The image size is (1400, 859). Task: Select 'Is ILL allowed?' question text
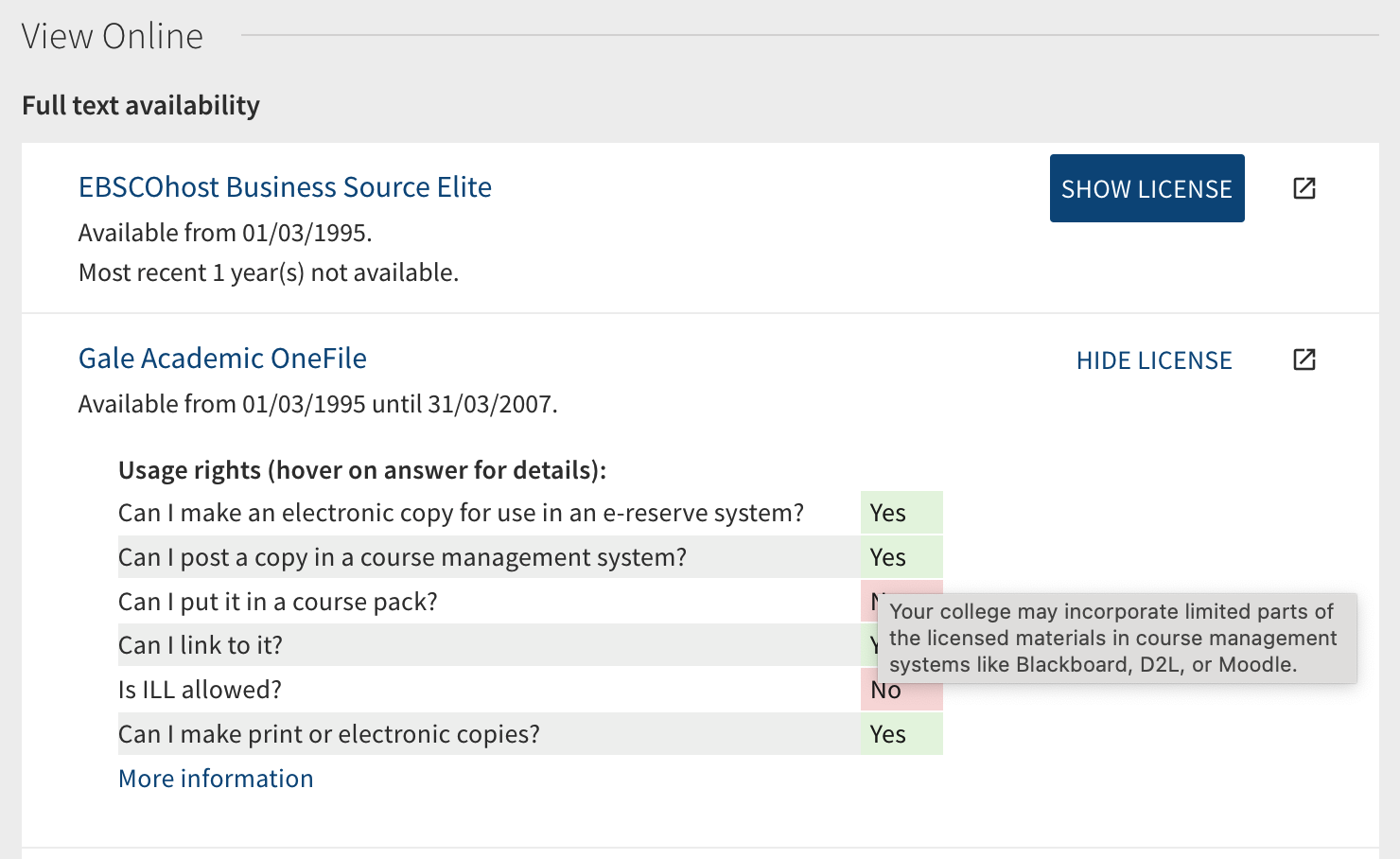tap(200, 690)
